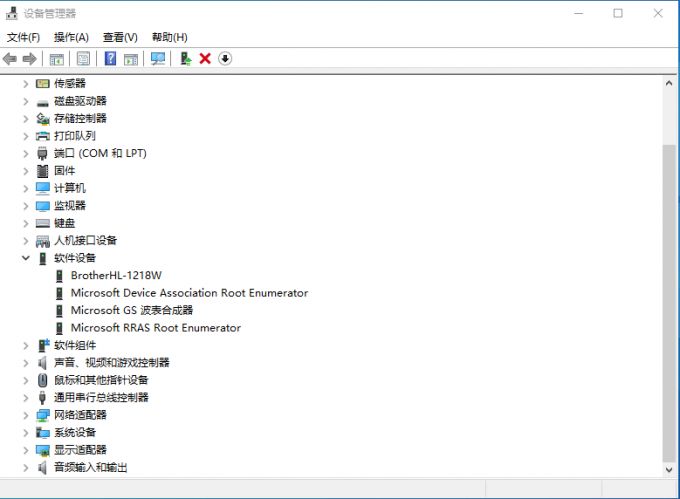
Task: Click the 软件组件 label
Action: click(75, 345)
